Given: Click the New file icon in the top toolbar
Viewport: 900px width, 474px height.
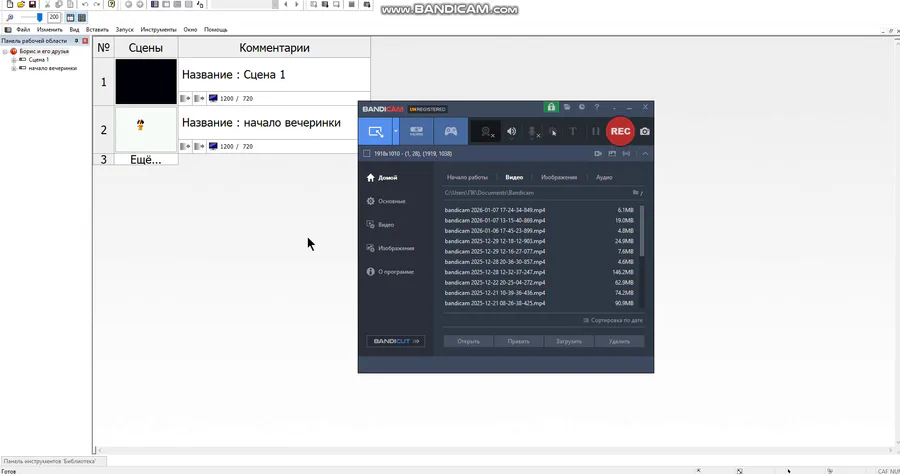Looking at the screenshot, I should (10, 4).
